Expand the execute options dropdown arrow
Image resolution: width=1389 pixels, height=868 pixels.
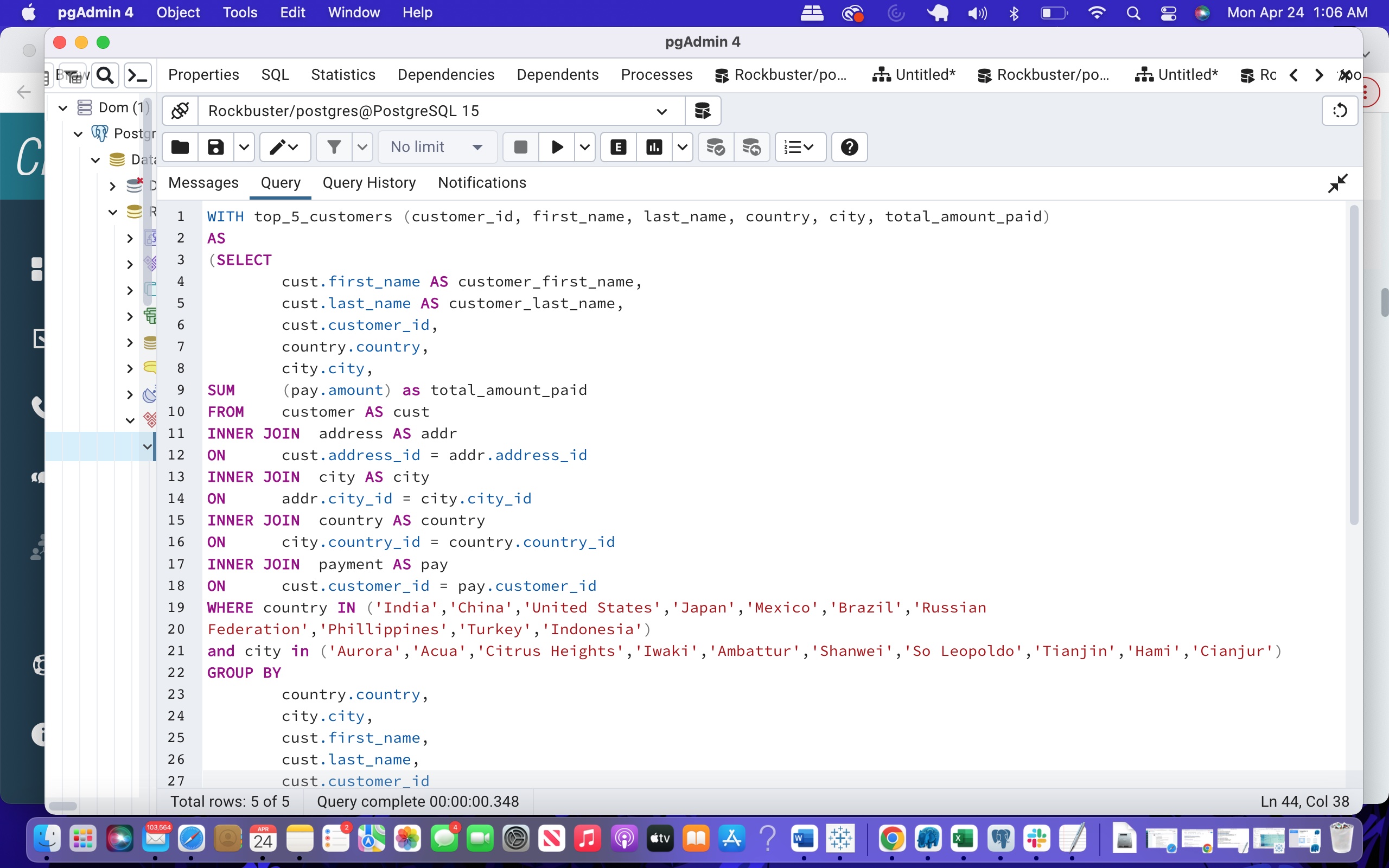[585, 148]
